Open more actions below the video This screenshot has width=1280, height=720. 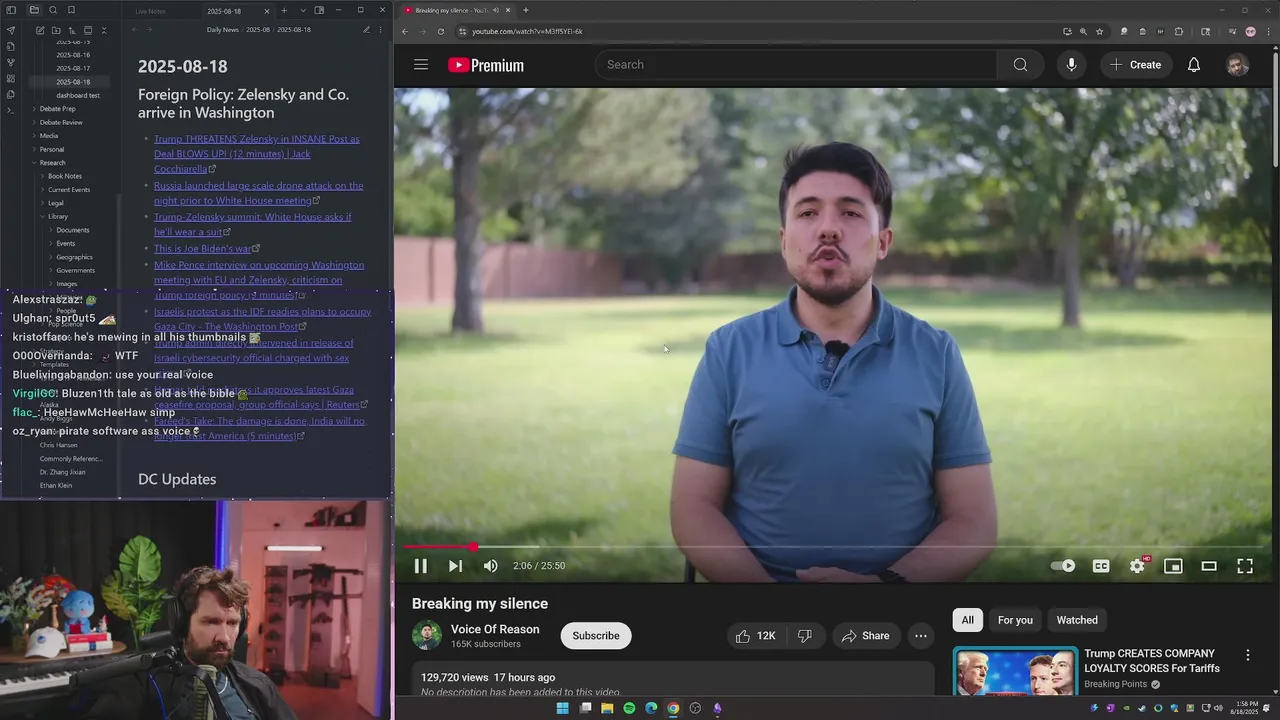tap(921, 636)
